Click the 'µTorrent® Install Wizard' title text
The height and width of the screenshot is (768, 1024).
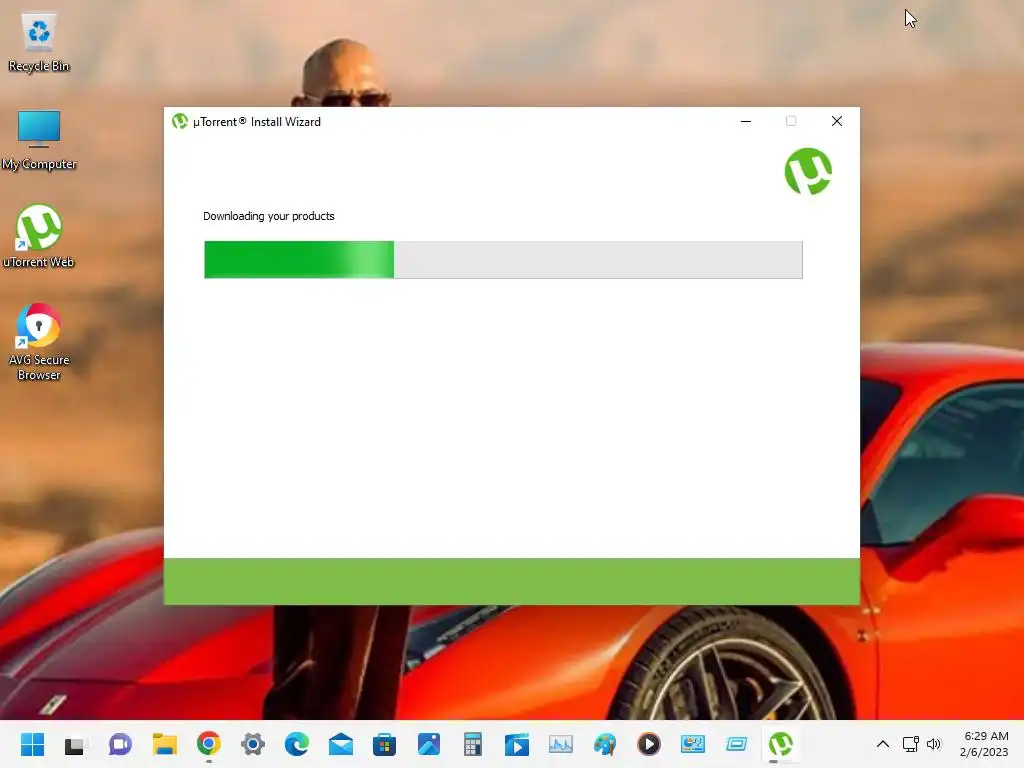[x=257, y=122]
